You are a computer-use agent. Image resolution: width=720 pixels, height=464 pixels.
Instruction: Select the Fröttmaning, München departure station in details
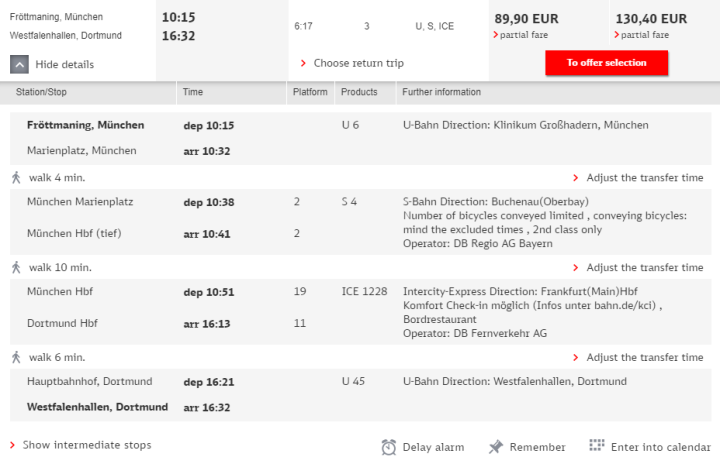(85, 125)
